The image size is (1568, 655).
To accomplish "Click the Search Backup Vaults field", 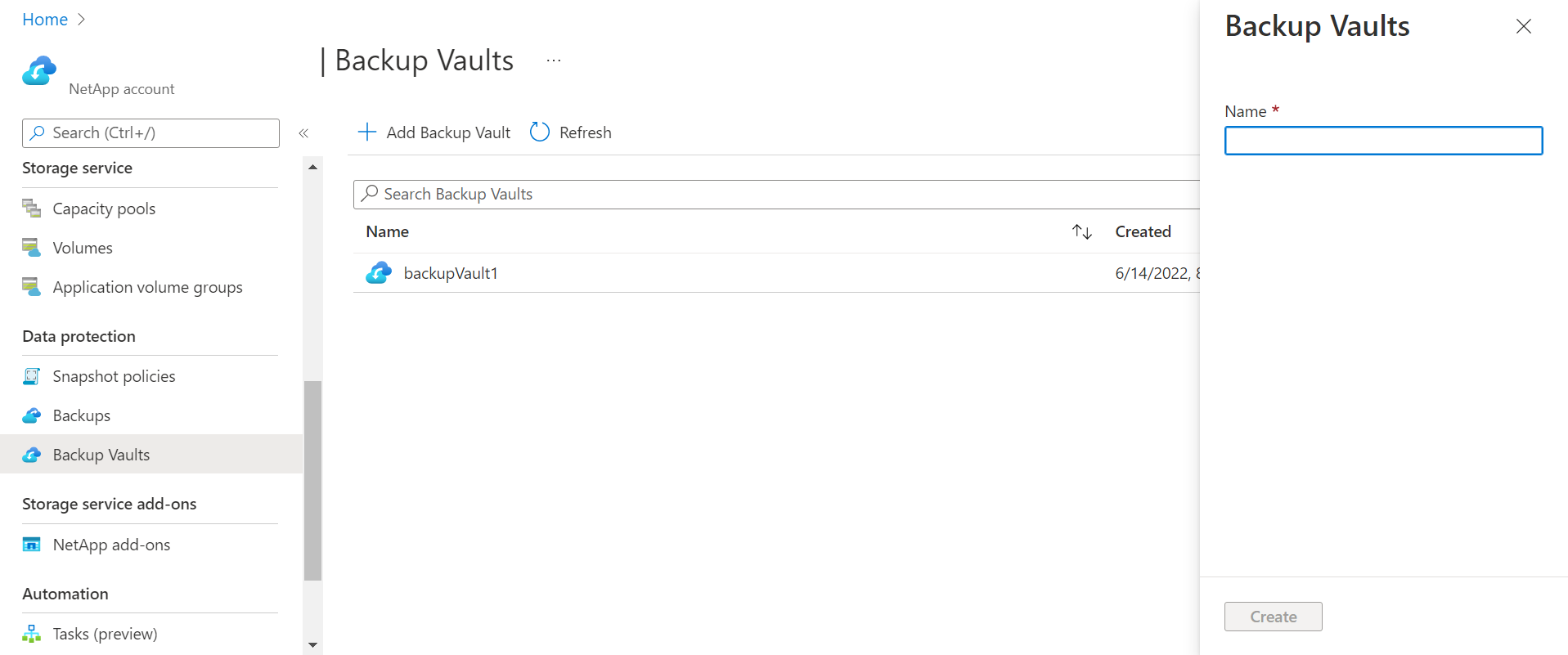I will pos(776,195).
